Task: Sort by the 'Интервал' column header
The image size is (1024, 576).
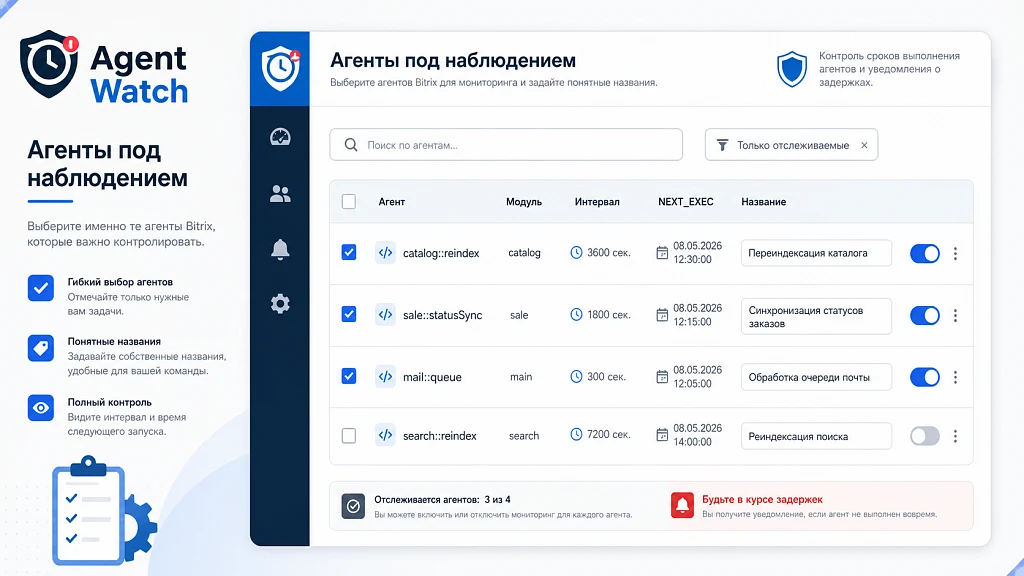Action: [x=597, y=202]
